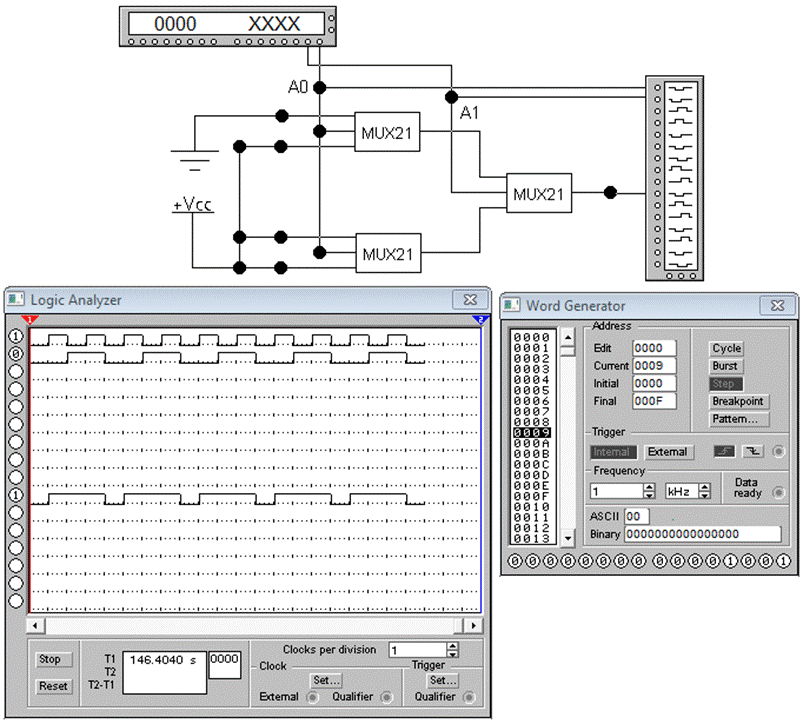Viewport: 803px width, 724px height.
Task: Stop the logic analyzer capture
Action: [x=50, y=660]
